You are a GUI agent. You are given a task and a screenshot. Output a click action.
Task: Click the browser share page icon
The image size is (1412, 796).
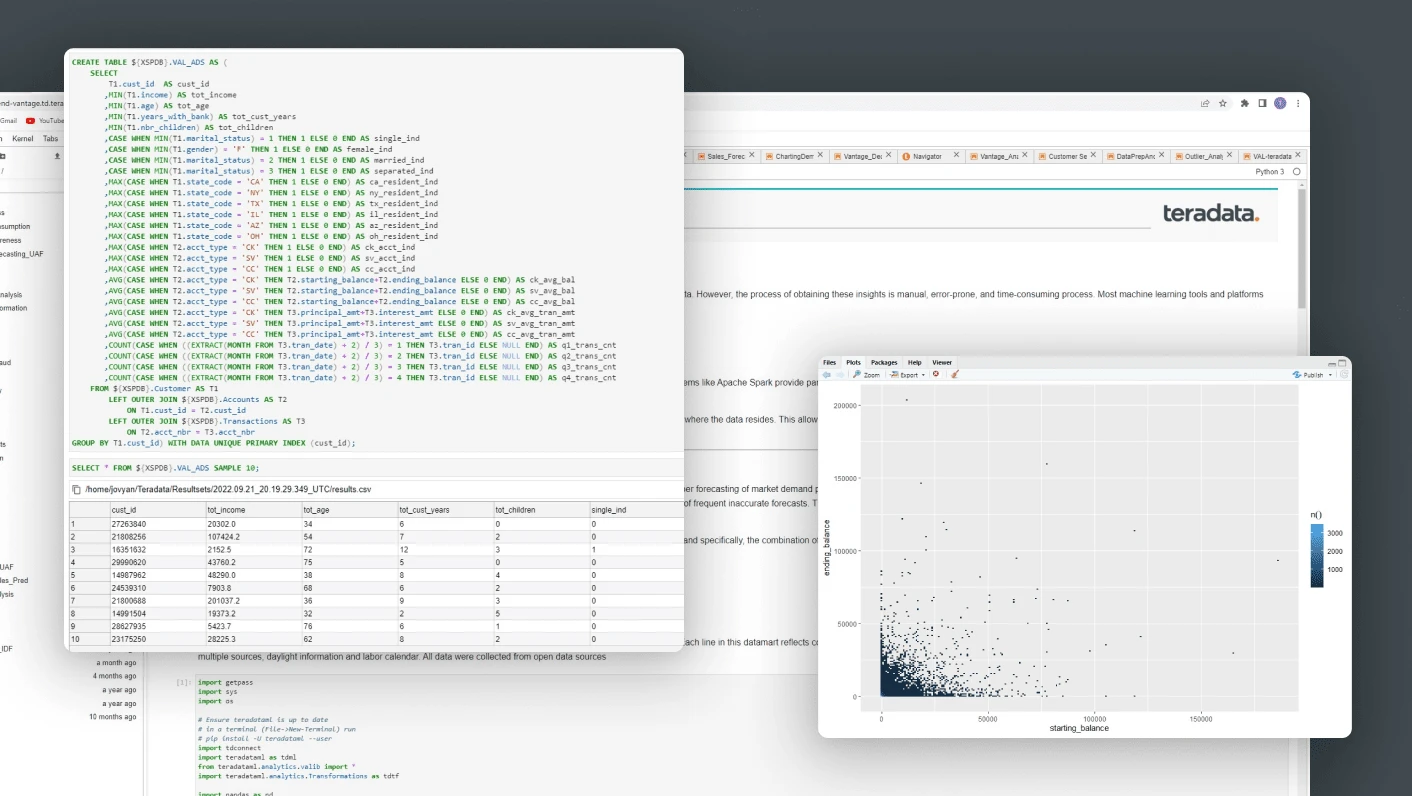click(1205, 103)
